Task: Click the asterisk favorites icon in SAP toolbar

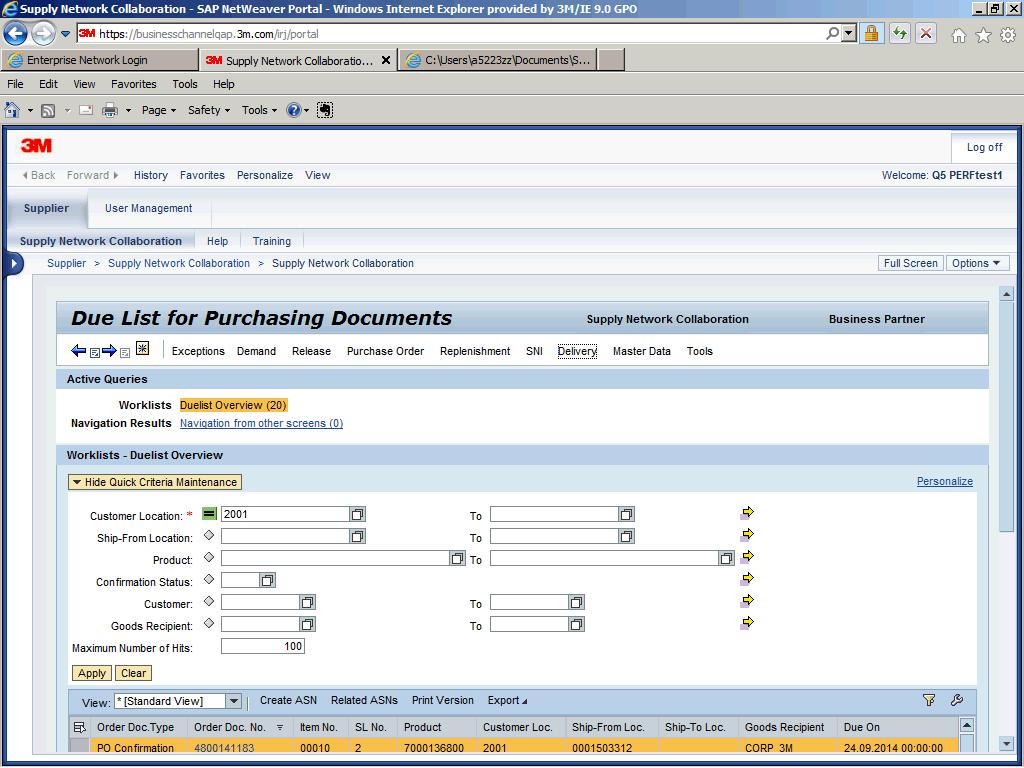Action: tap(142, 349)
